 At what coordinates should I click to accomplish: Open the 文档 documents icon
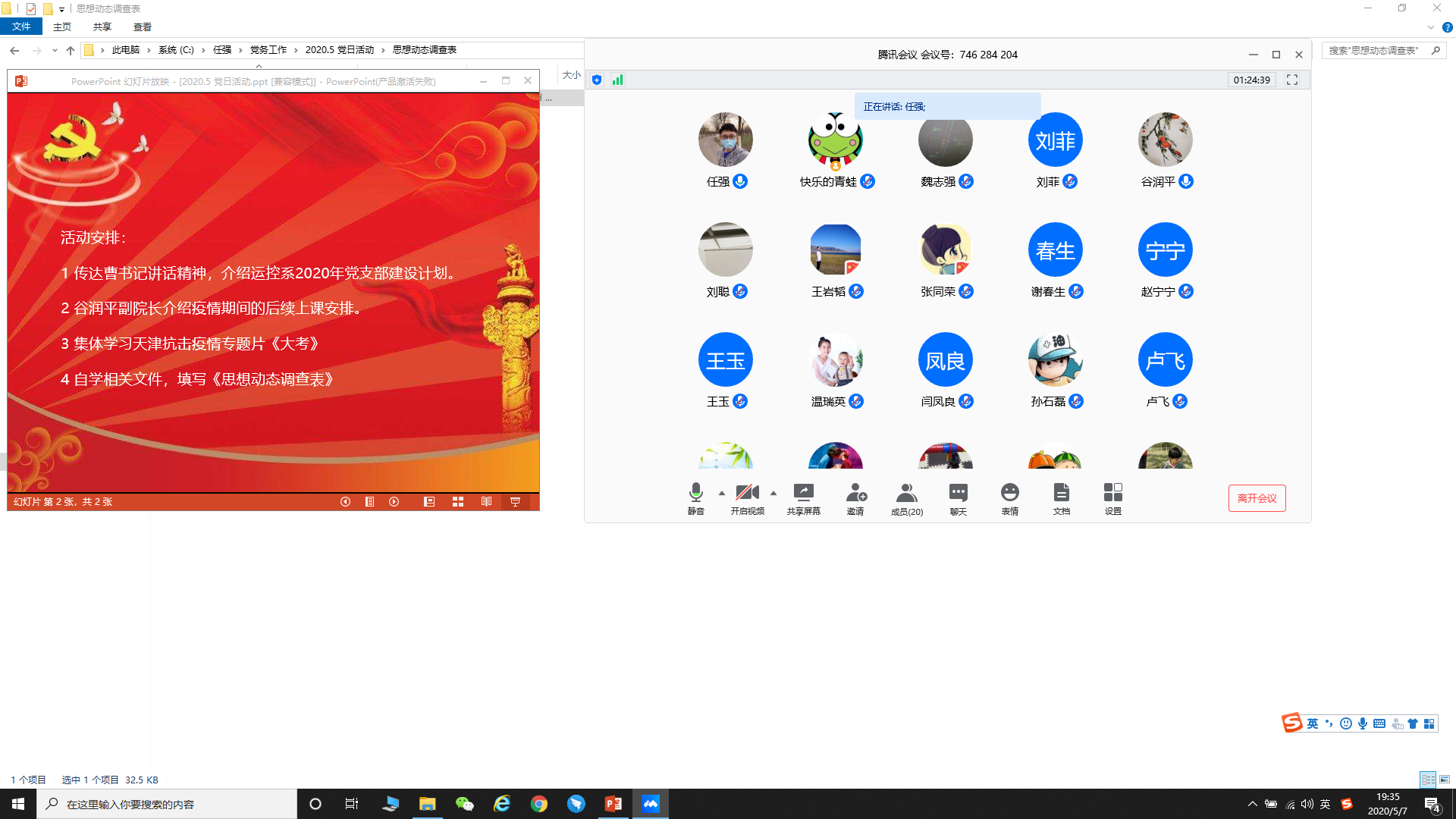(1061, 494)
